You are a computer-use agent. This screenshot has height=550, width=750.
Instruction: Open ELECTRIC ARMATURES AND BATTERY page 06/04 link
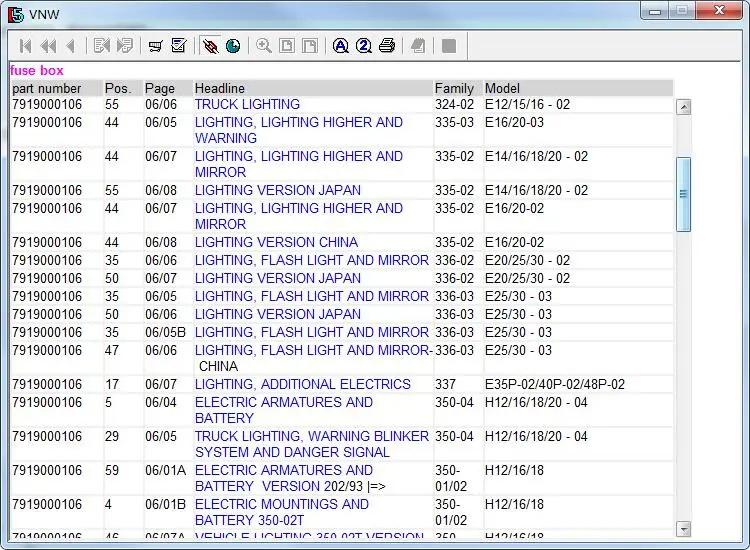(x=284, y=410)
